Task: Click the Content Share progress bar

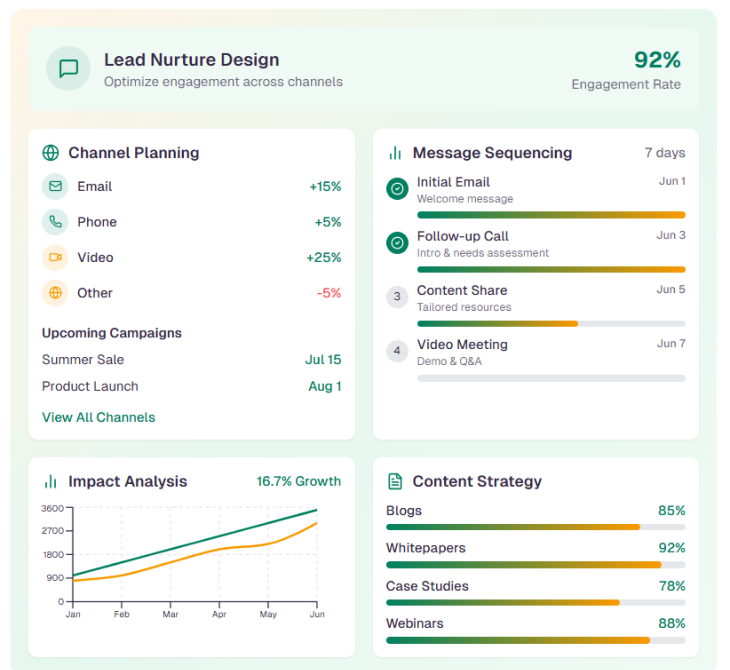Action: (x=551, y=324)
